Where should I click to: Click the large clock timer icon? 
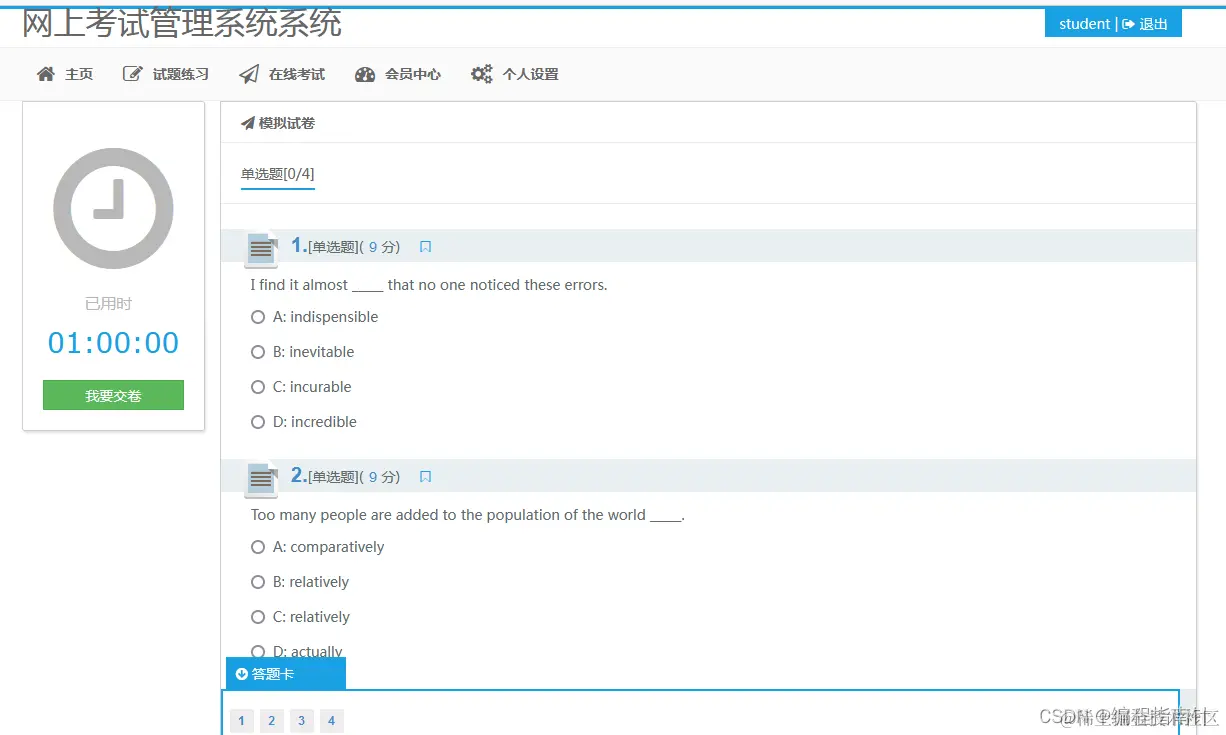[113, 208]
